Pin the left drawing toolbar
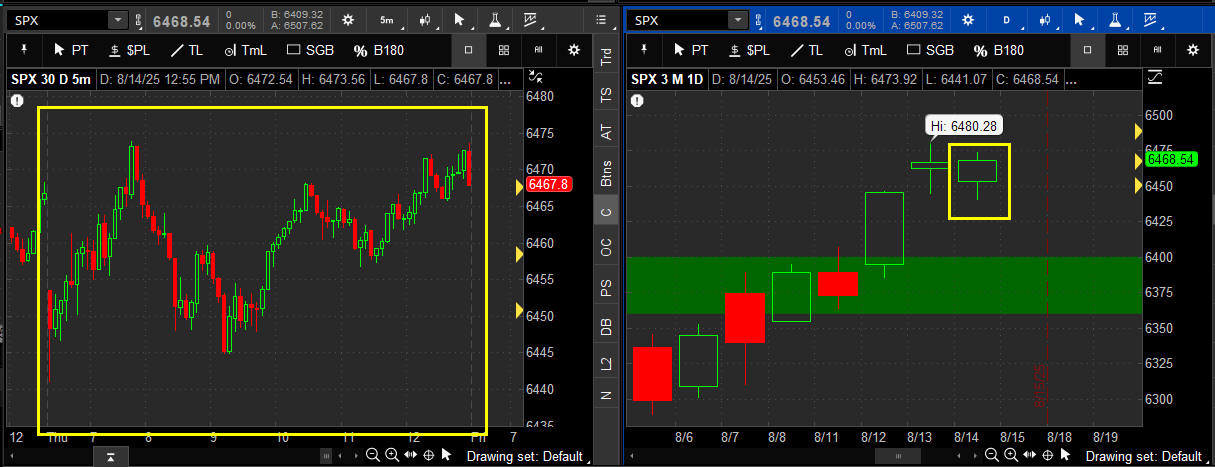1215x467 pixels. pyautogui.click(x=22, y=49)
